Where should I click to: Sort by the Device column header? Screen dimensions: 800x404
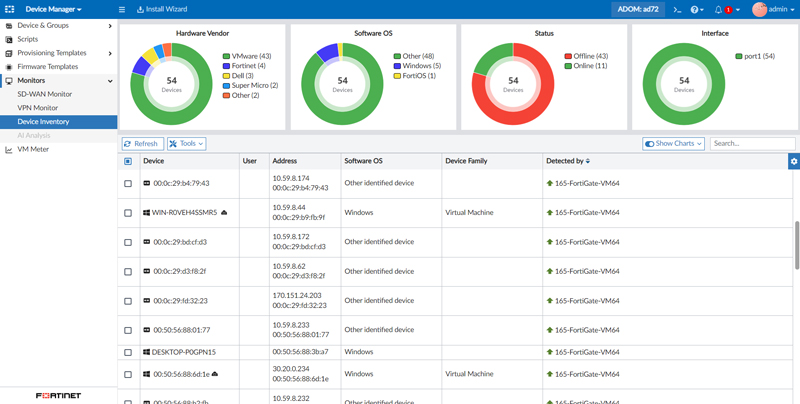154,161
